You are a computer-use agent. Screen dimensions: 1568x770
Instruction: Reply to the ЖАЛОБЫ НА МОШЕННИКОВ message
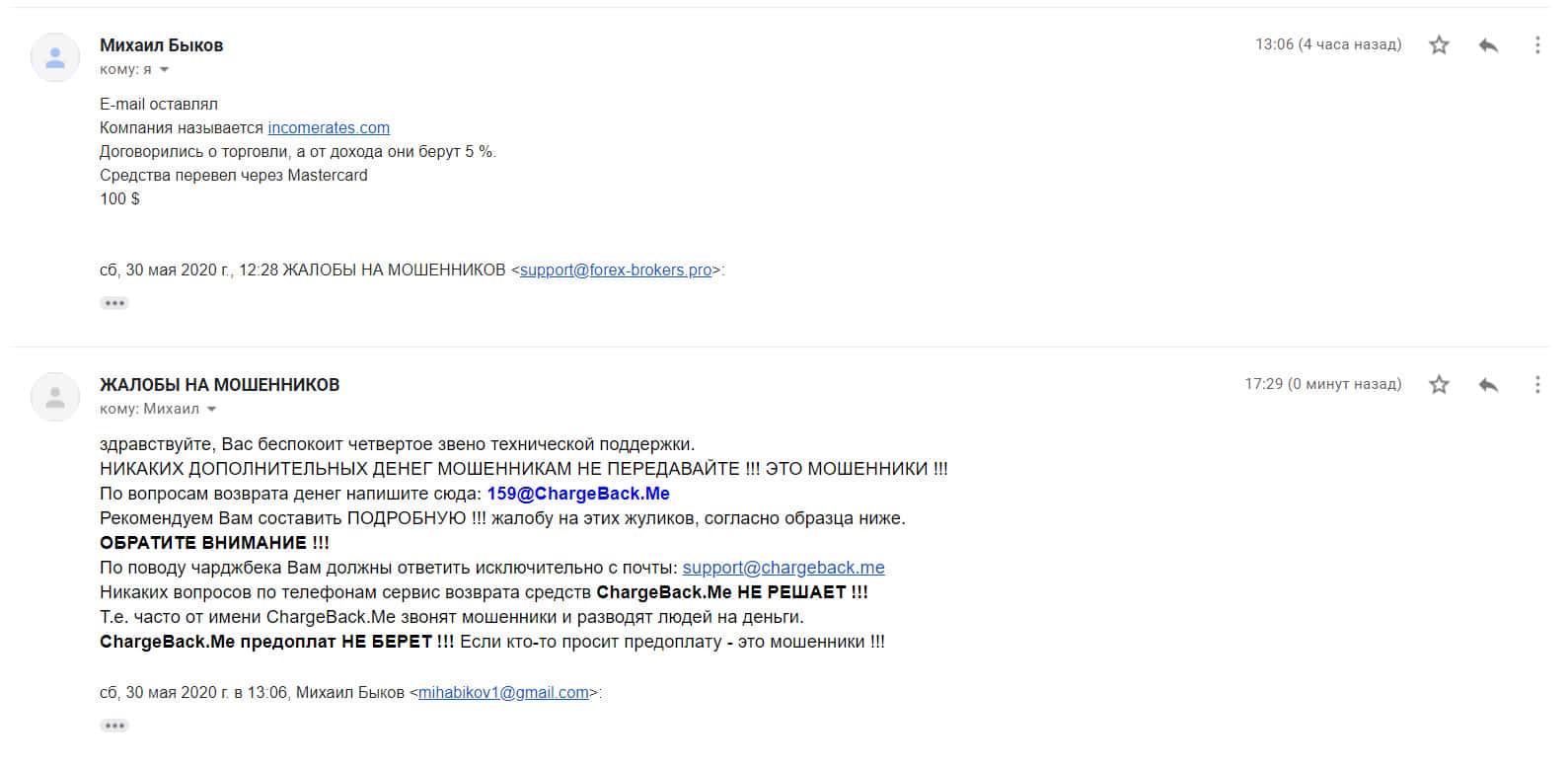(x=1488, y=384)
